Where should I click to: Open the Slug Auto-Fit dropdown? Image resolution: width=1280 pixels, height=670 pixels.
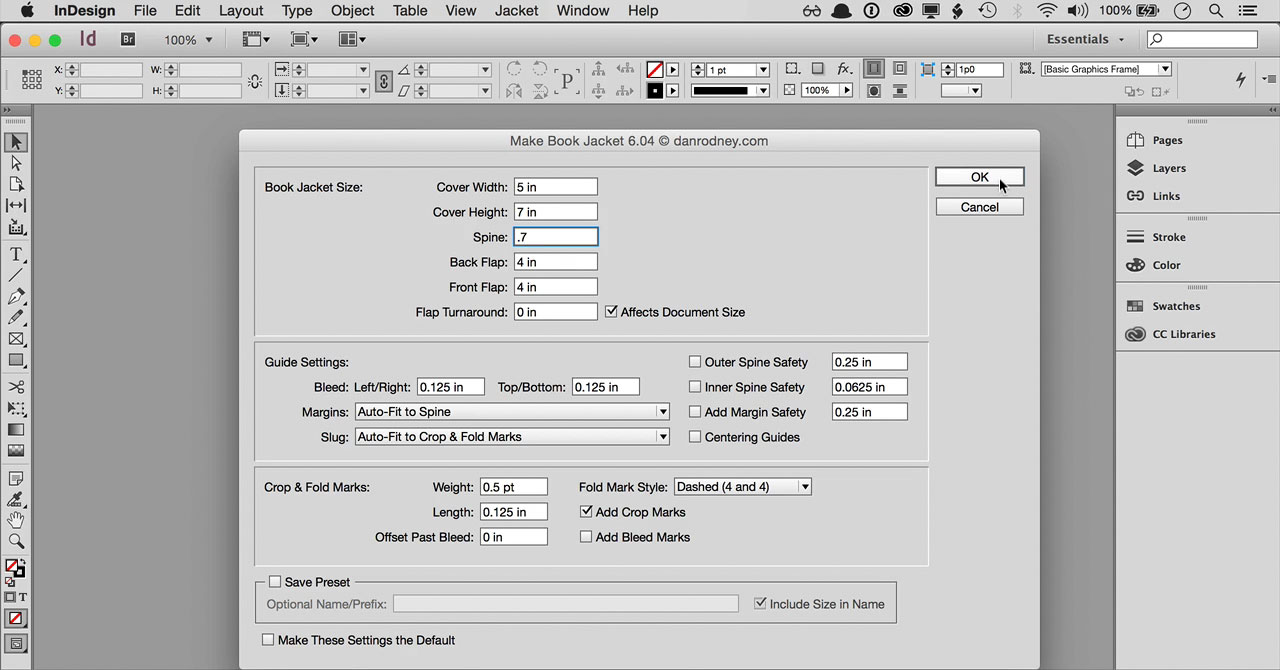click(x=512, y=437)
